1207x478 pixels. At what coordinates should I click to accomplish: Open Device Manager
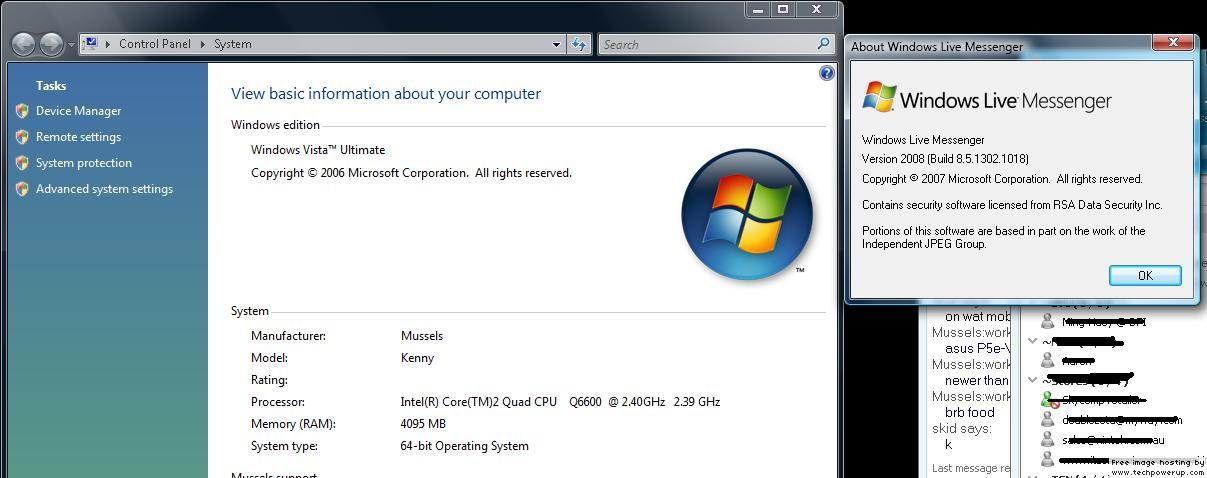point(78,111)
